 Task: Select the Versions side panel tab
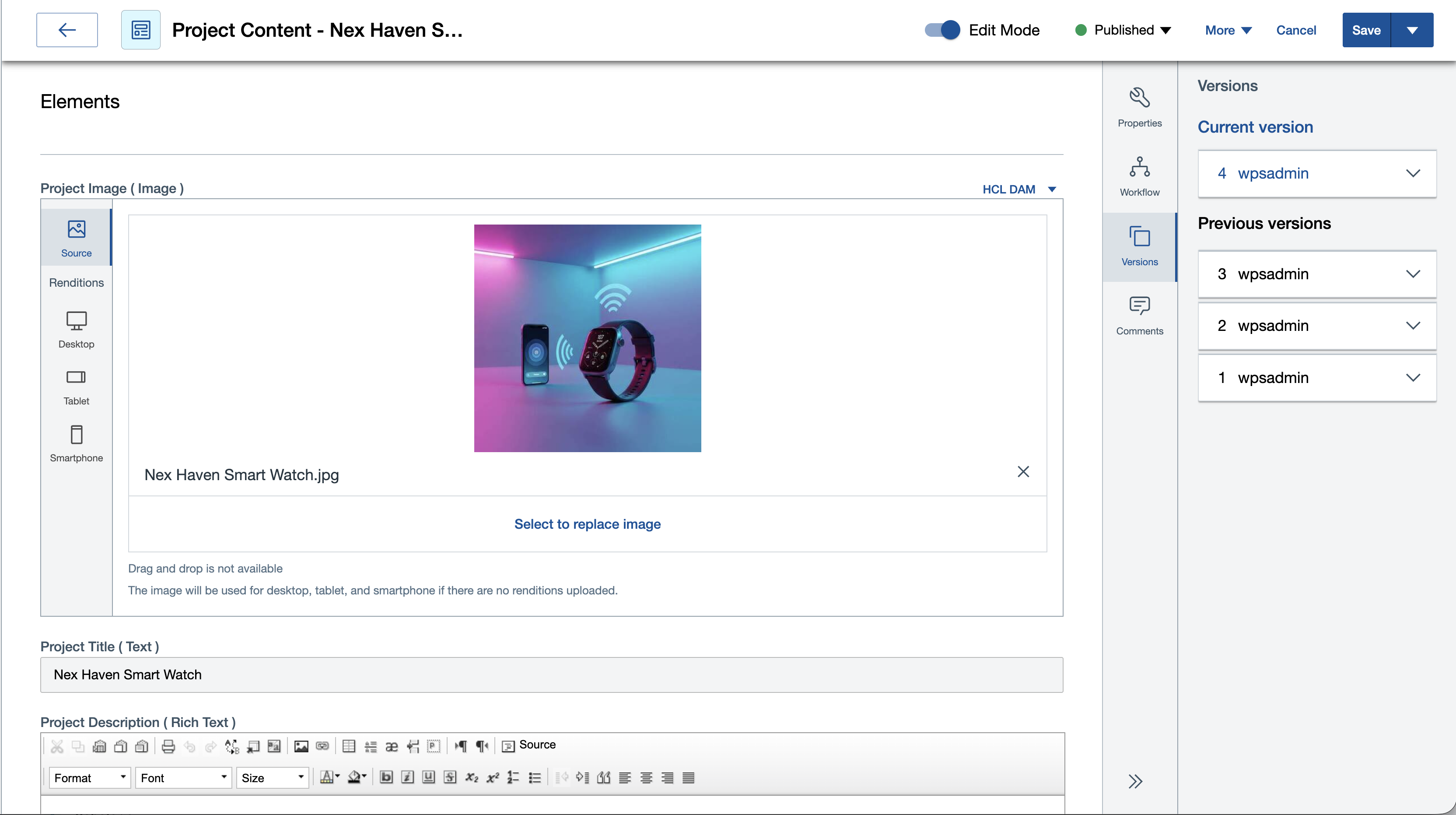(1140, 246)
